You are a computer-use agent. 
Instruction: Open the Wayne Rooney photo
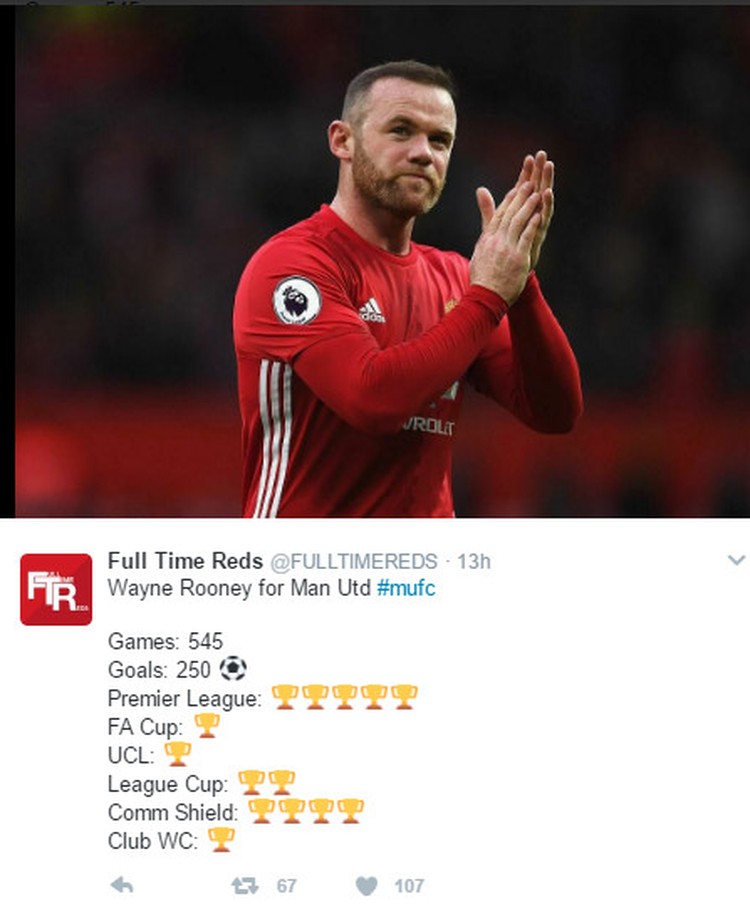pyautogui.click(x=382, y=262)
